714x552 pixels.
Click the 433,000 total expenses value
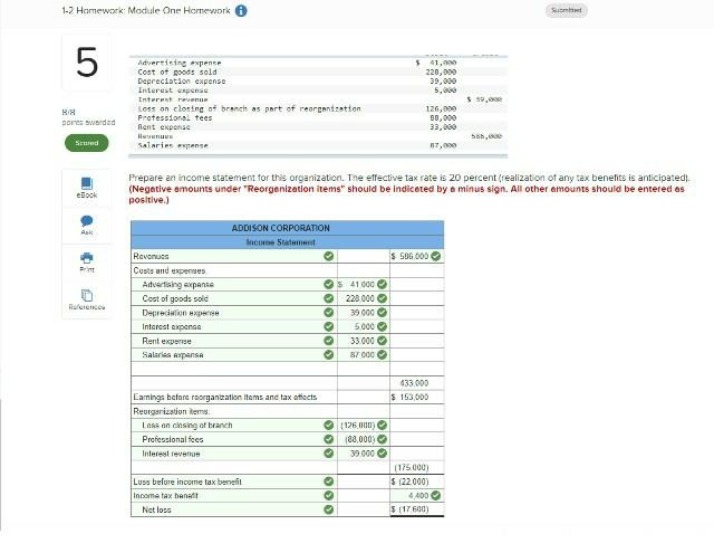[414, 383]
